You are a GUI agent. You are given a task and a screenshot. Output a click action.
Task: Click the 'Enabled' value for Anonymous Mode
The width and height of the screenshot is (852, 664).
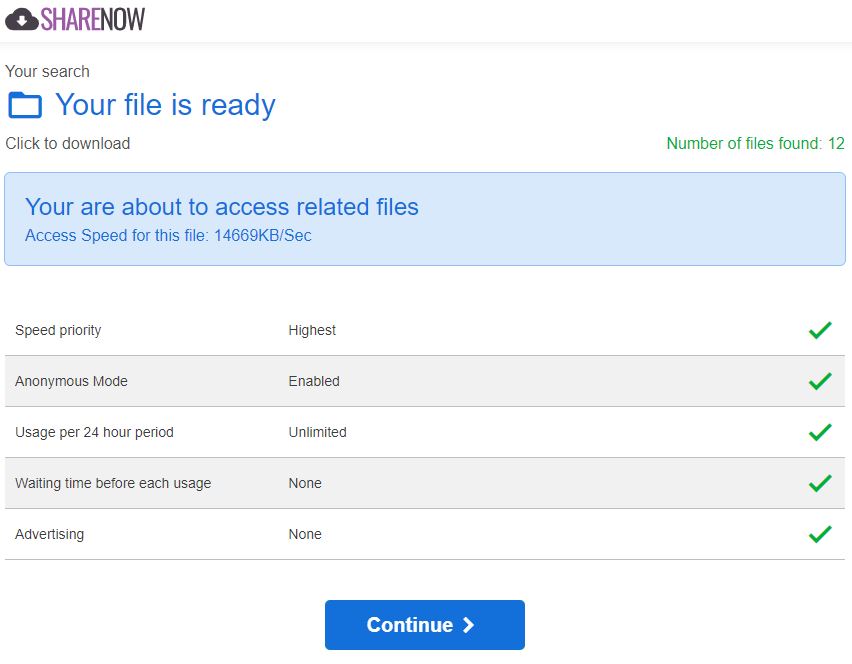pyautogui.click(x=314, y=381)
